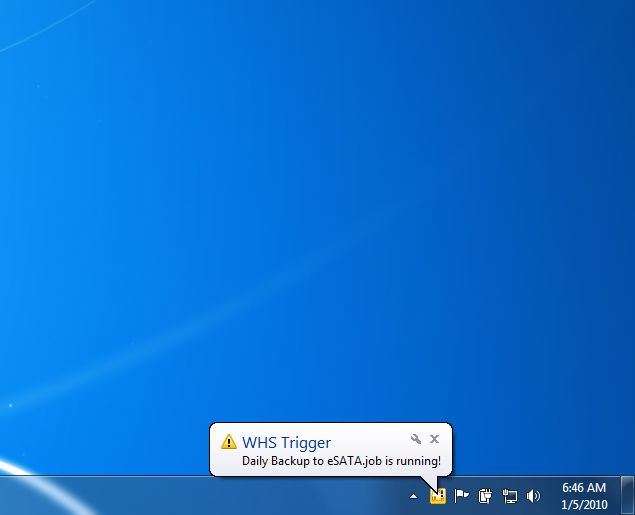The width and height of the screenshot is (635, 515).
Task: Open the network connection tray icon
Action: [x=509, y=496]
